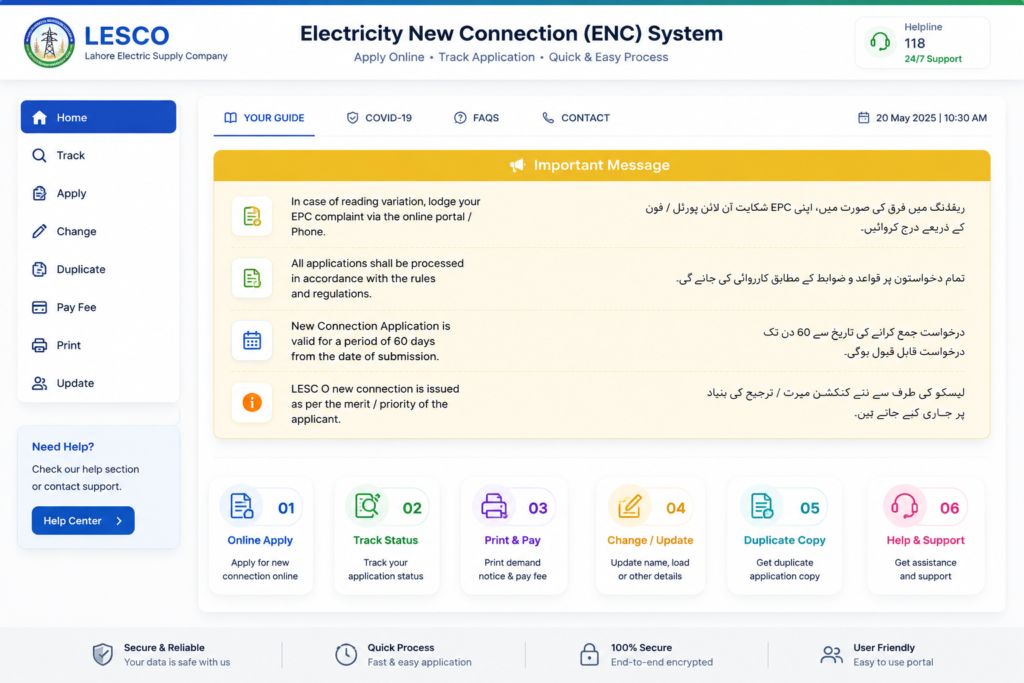Click the Online Apply card title
The height and width of the screenshot is (683, 1024).
point(260,540)
